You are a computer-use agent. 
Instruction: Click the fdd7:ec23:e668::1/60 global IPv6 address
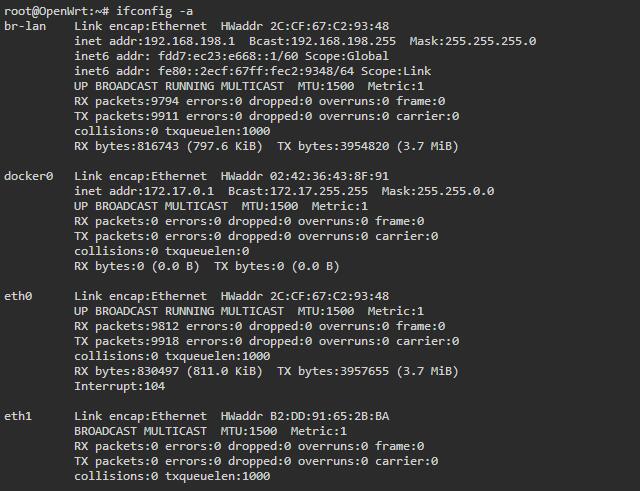pos(228,56)
